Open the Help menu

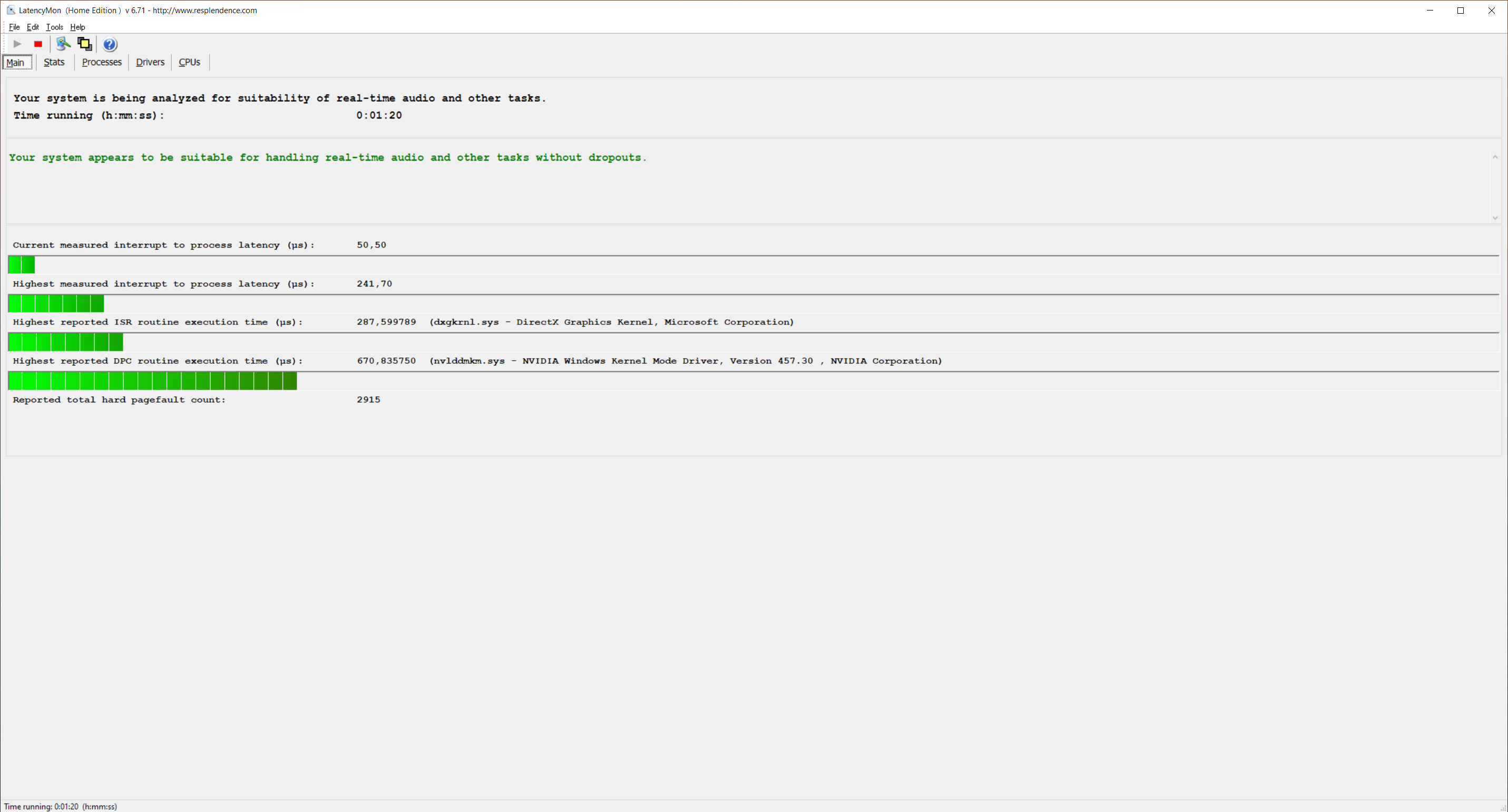tap(77, 27)
